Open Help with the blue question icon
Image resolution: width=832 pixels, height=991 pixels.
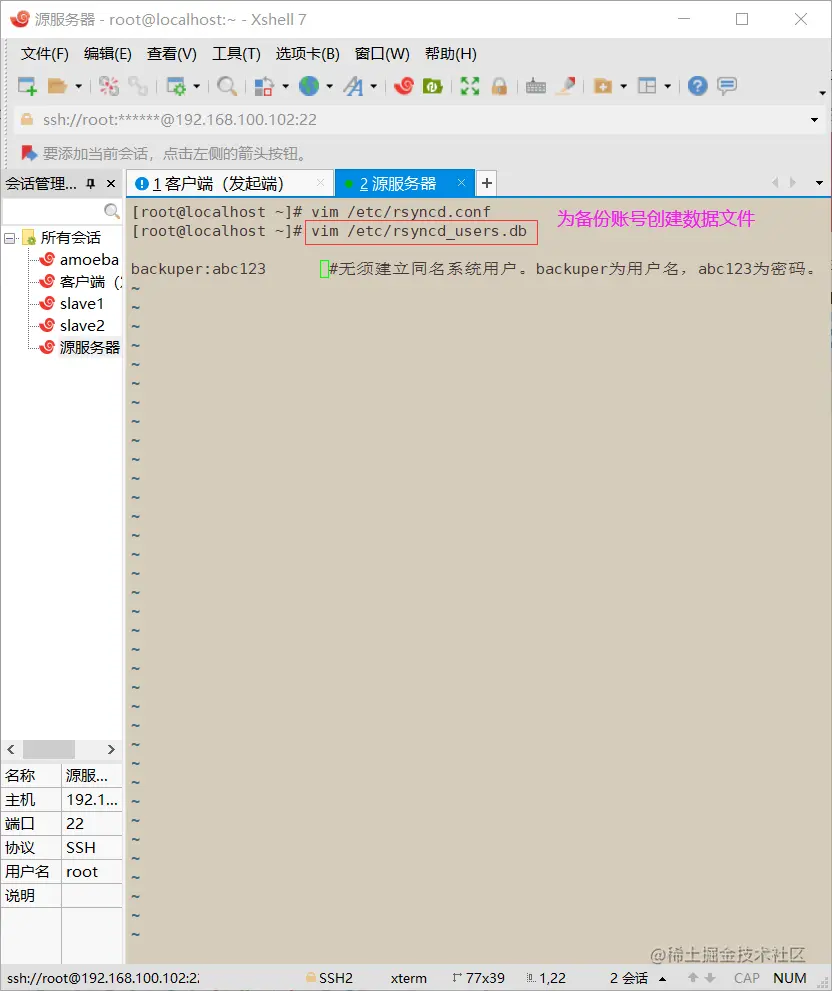click(697, 86)
